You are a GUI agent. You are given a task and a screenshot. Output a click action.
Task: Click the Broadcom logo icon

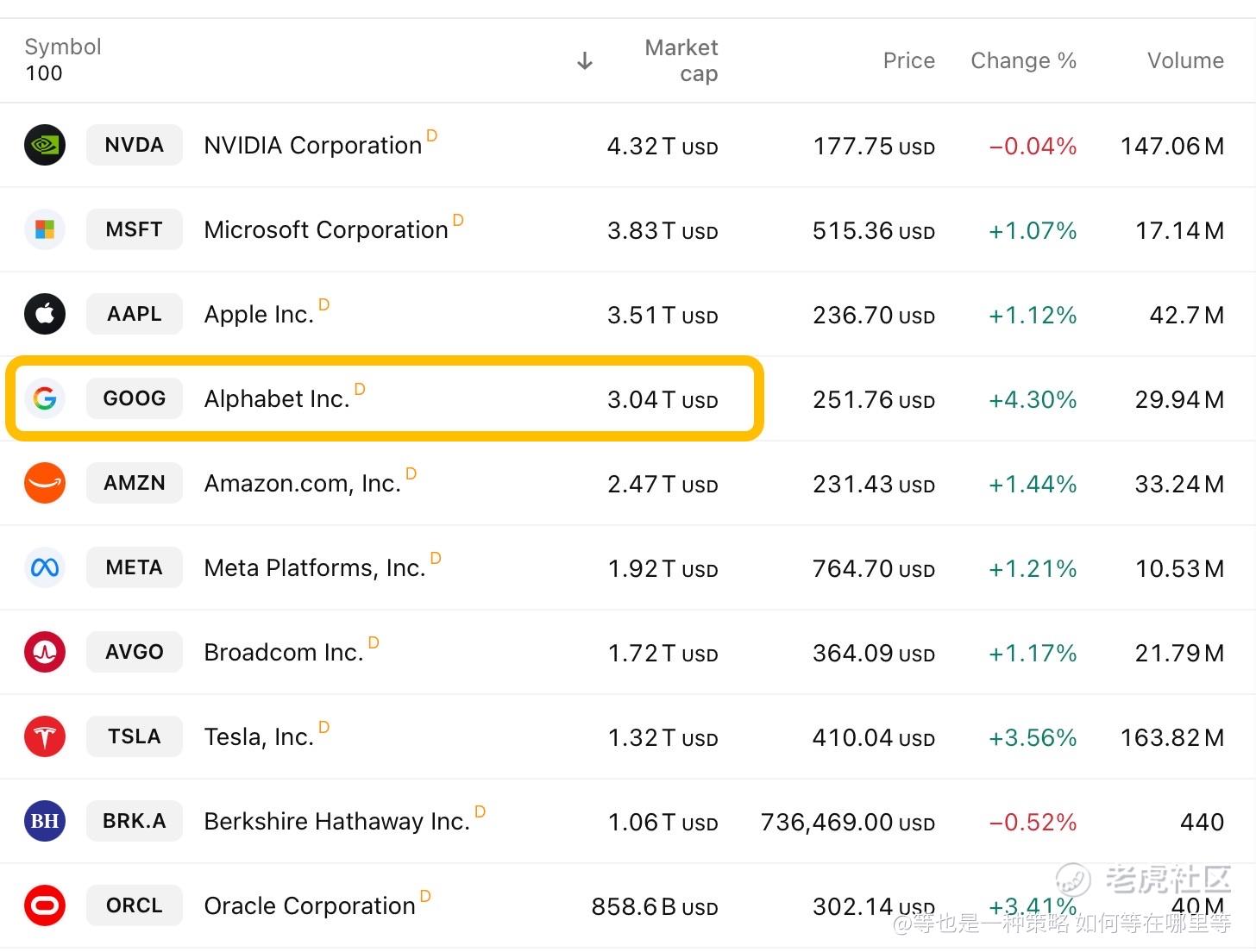pyautogui.click(x=45, y=652)
